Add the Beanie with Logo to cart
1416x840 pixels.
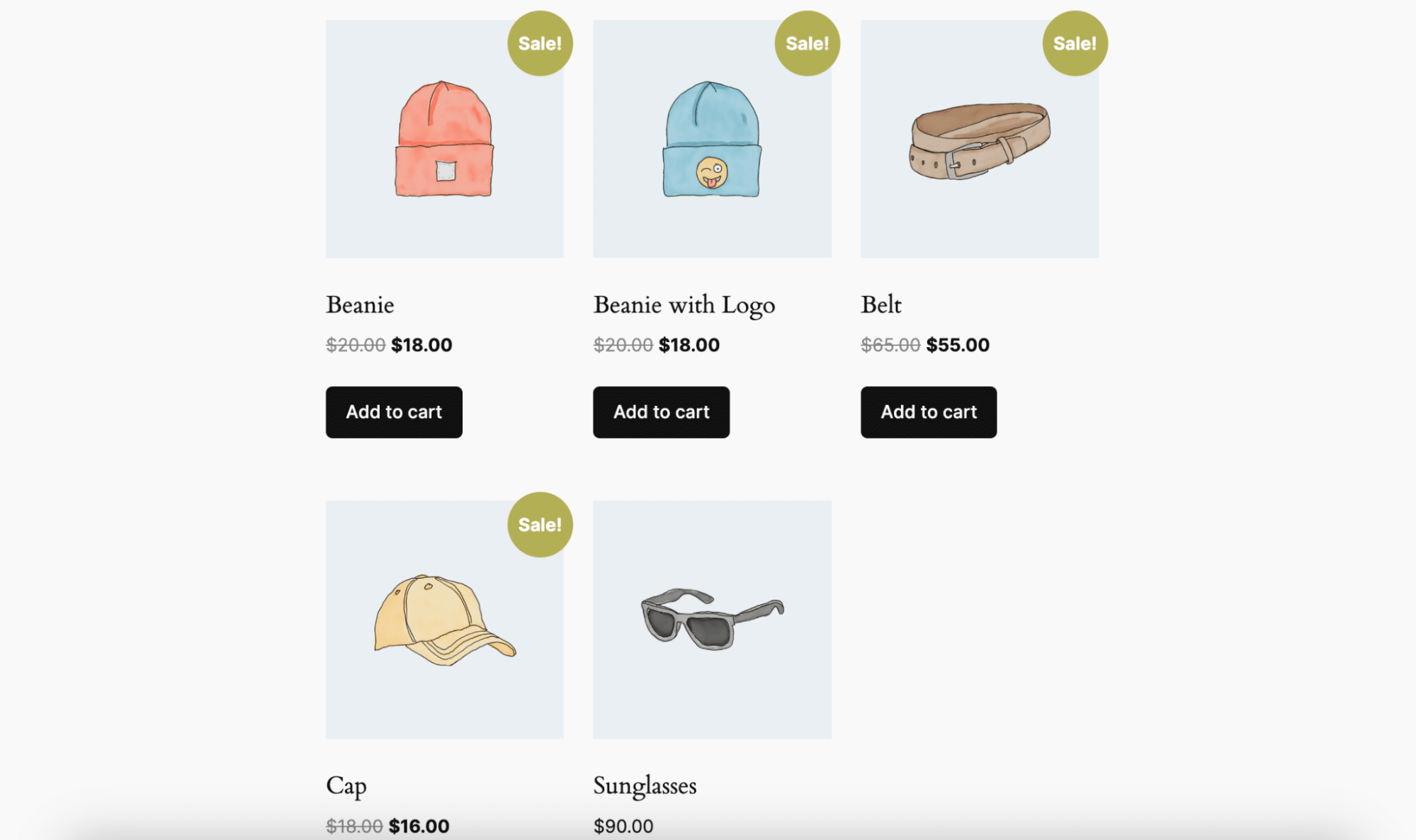click(661, 412)
